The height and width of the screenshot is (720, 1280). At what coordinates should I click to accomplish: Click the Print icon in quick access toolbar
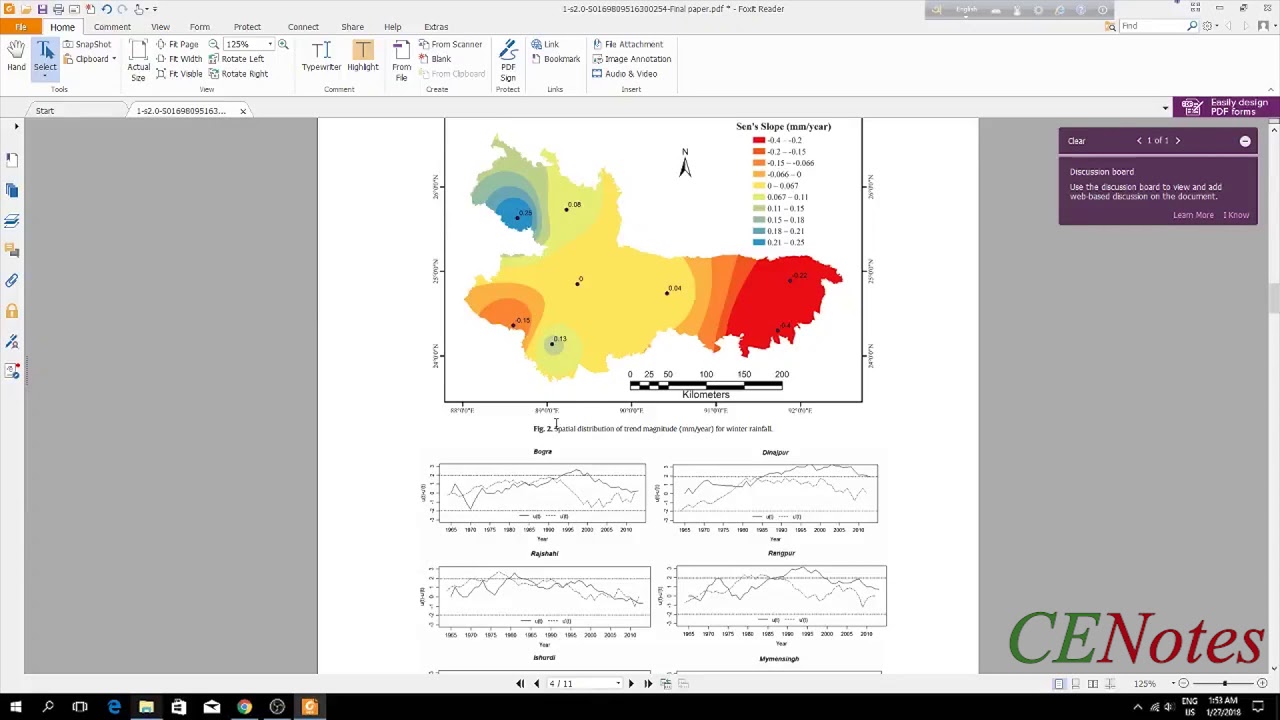tap(58, 9)
